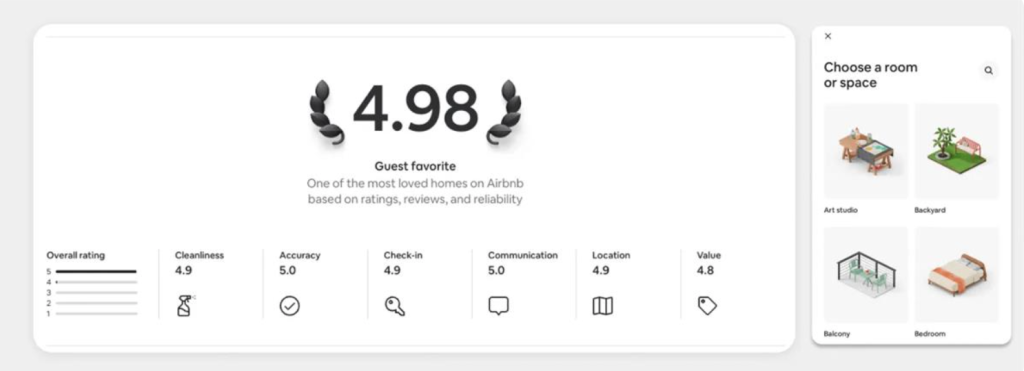The width and height of the screenshot is (1024, 371).
Task: Click the Cleanliness spray bottle icon
Action: [x=185, y=306]
